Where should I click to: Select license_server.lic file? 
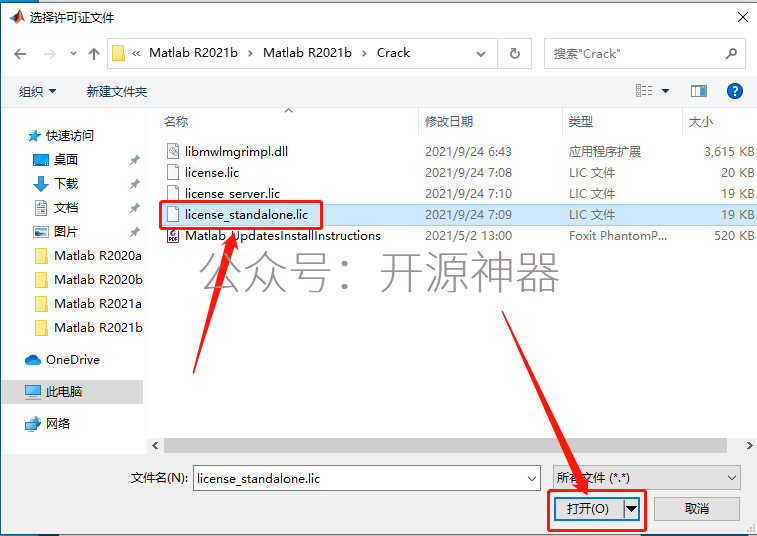(x=232, y=194)
